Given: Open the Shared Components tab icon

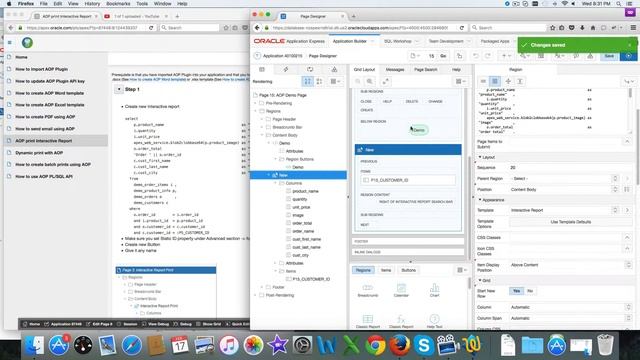Looking at the screenshot, I should click(x=334, y=69).
